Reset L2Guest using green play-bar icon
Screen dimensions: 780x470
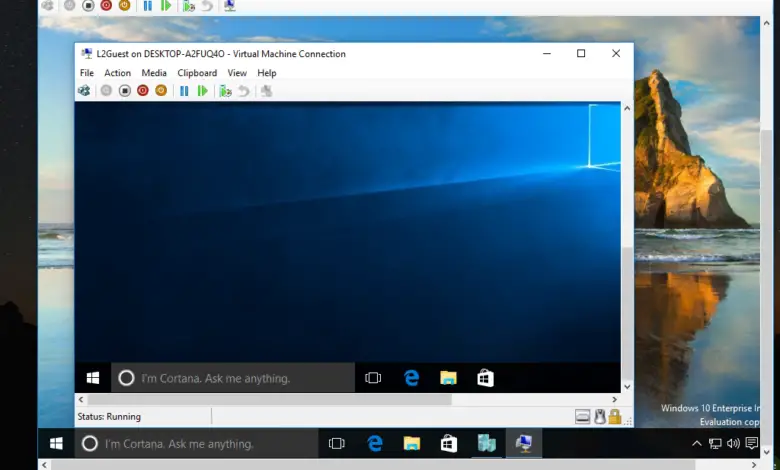202,91
